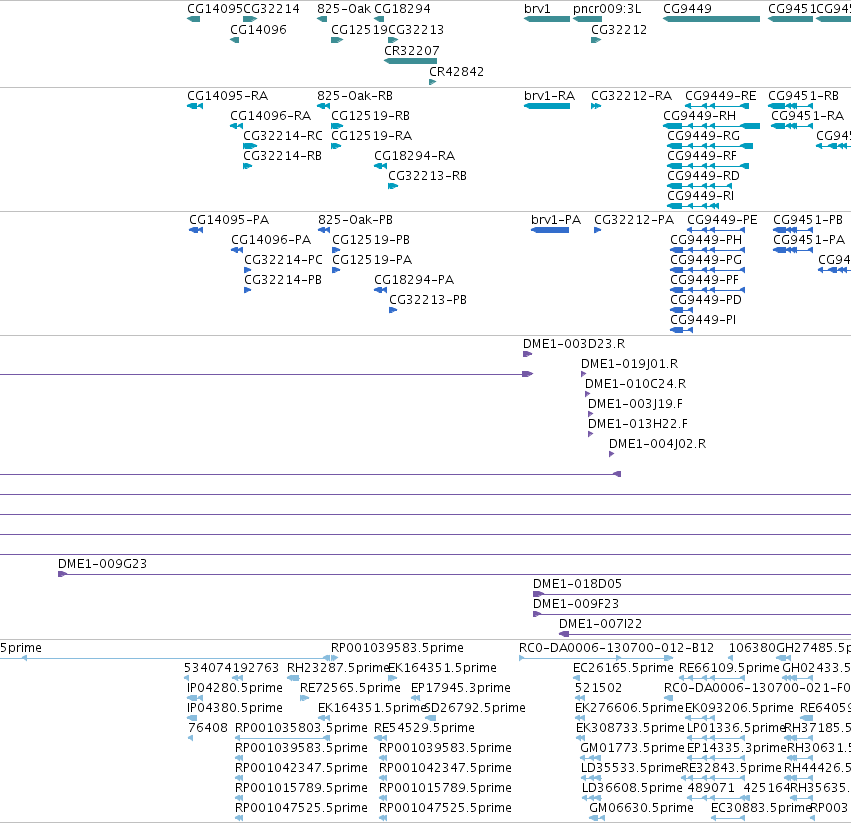Click transcript CG14095-RA
This screenshot has height=823, width=851.
[227, 96]
